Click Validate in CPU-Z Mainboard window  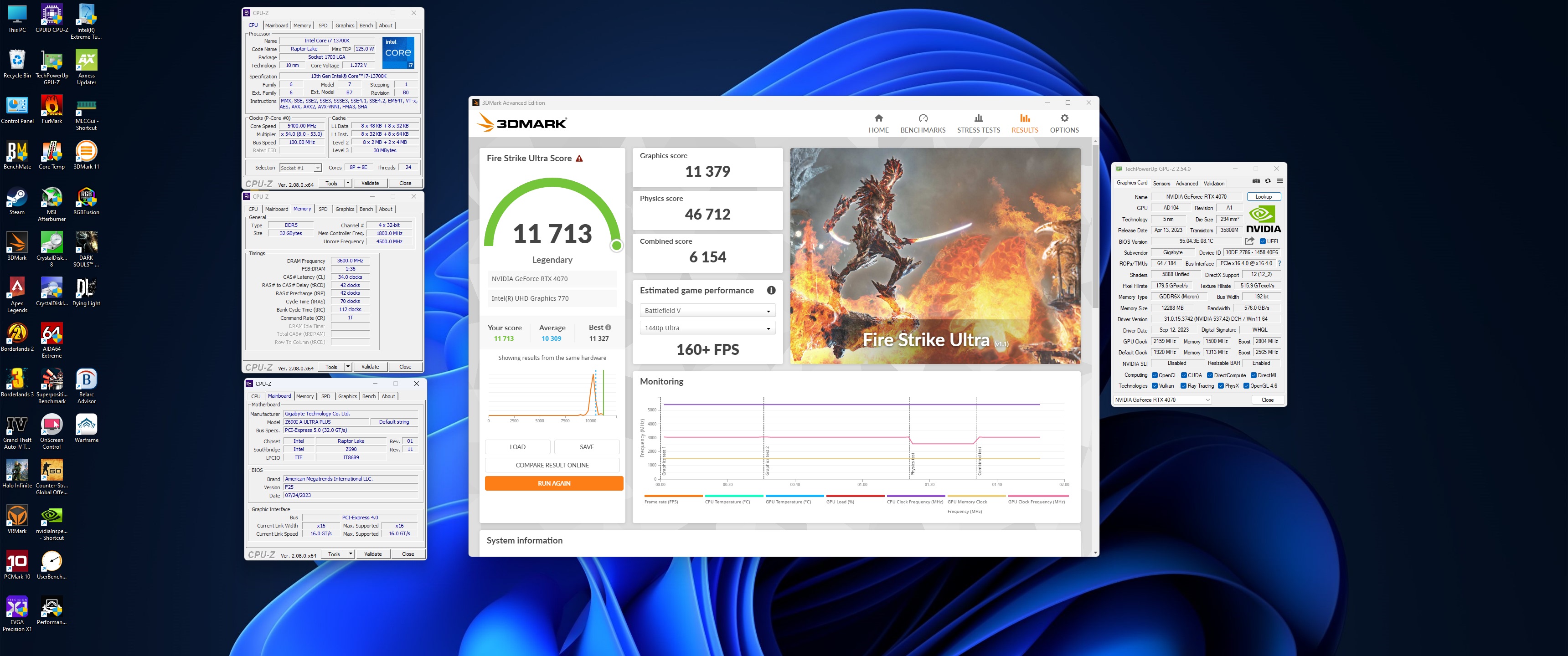click(372, 554)
